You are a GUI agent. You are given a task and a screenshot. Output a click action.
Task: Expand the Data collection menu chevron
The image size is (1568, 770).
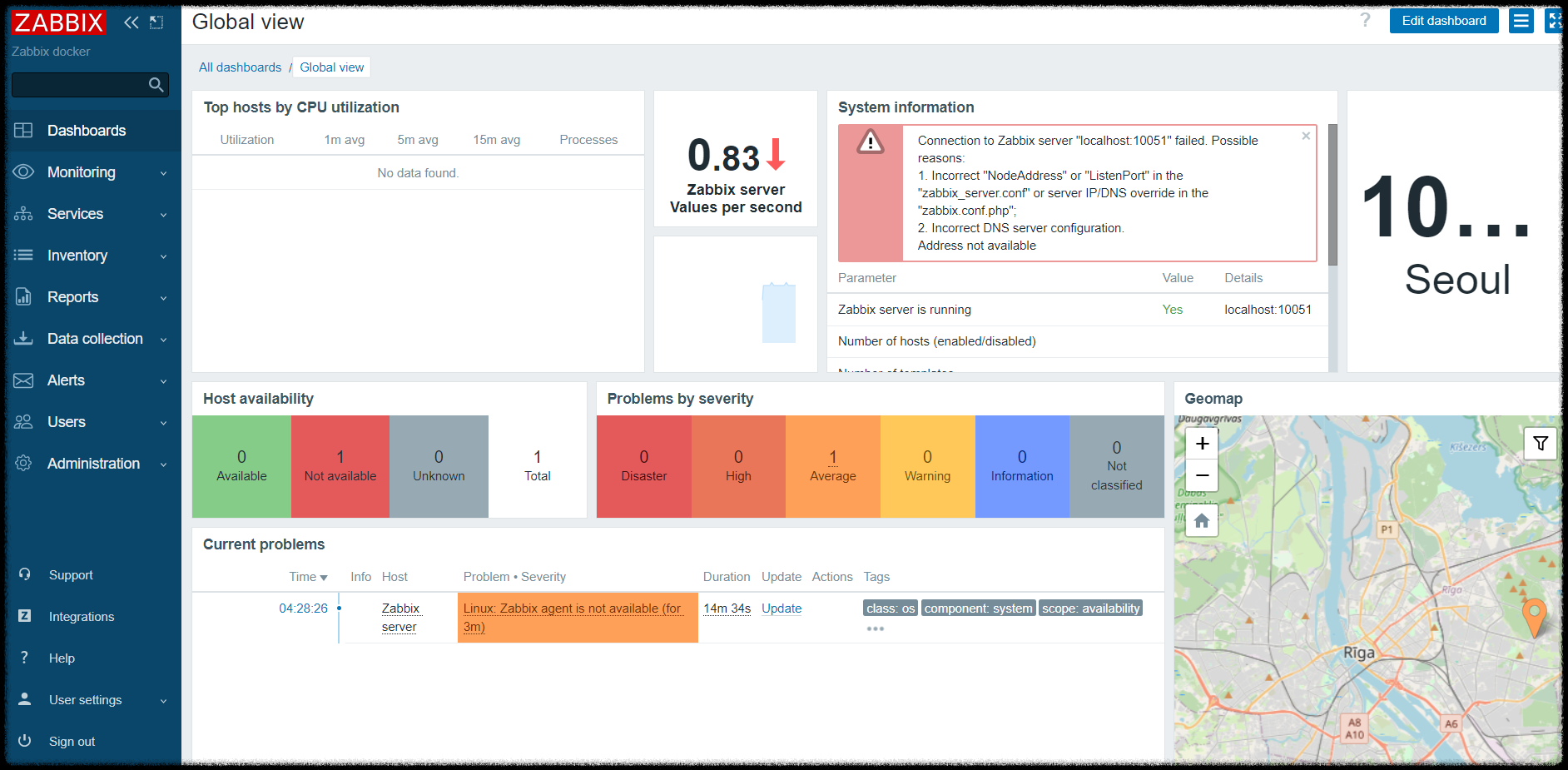tap(163, 340)
